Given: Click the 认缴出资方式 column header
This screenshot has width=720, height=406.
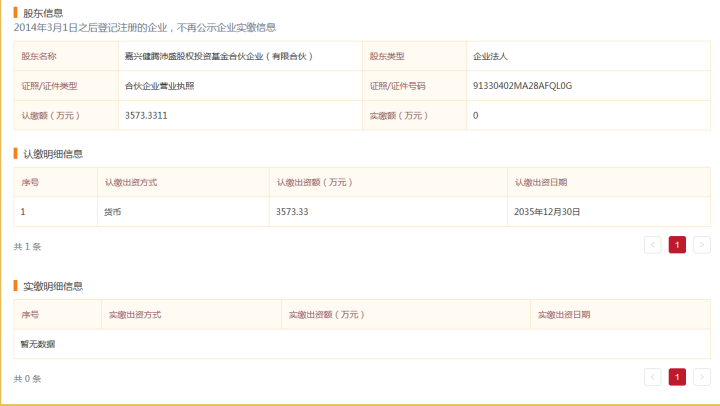Looking at the screenshot, I should tap(130, 182).
